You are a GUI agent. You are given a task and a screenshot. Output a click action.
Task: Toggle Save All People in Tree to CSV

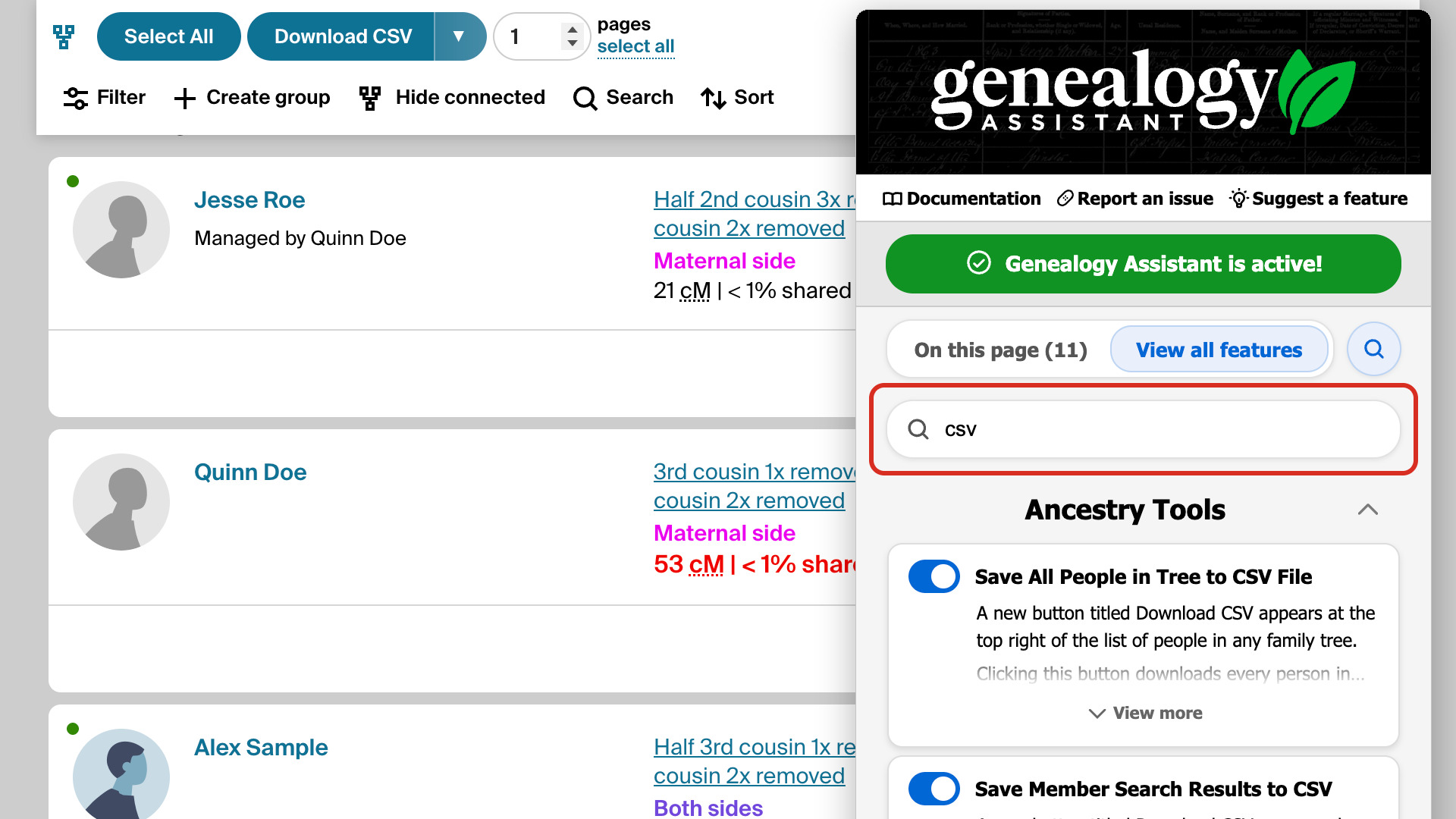tap(934, 576)
